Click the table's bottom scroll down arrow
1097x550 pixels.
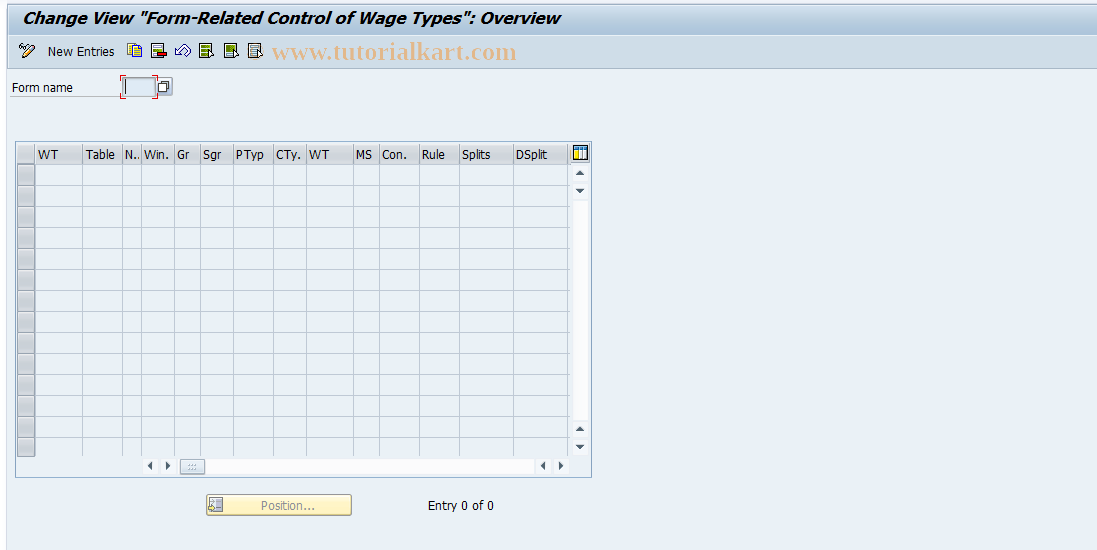(580, 446)
